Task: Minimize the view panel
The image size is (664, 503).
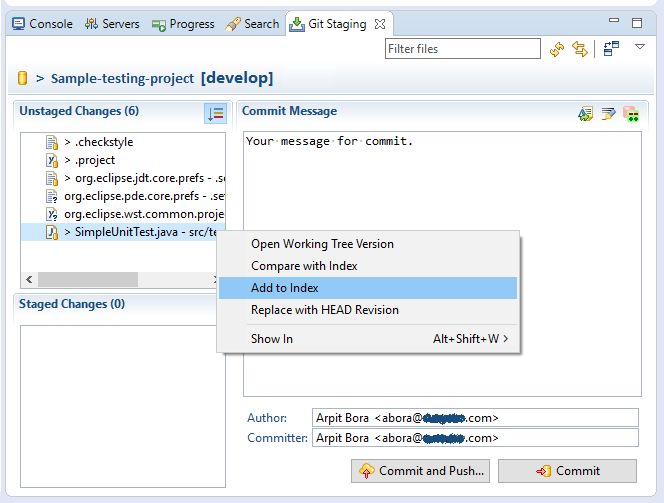Action: pyautogui.click(x=614, y=20)
